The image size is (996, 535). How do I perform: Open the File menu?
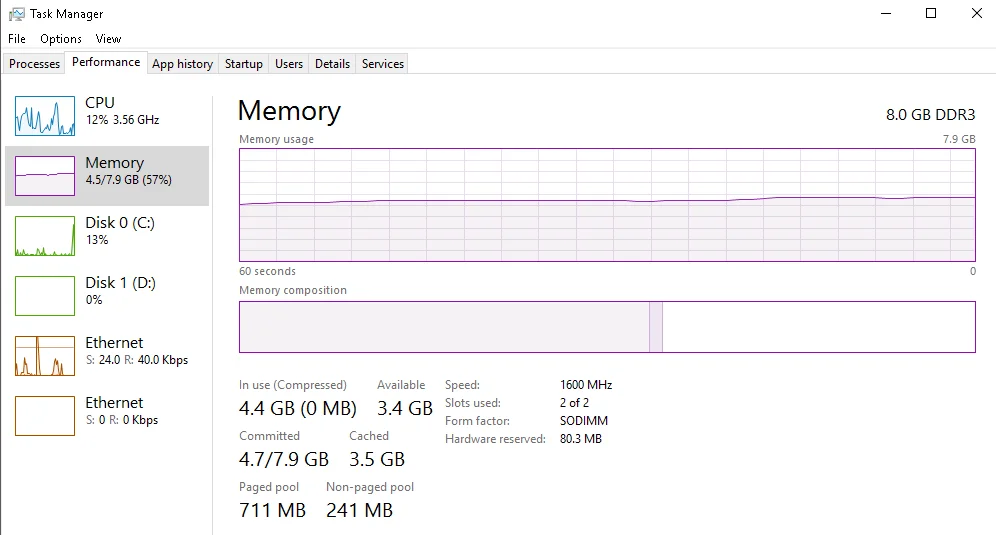pyautogui.click(x=17, y=39)
